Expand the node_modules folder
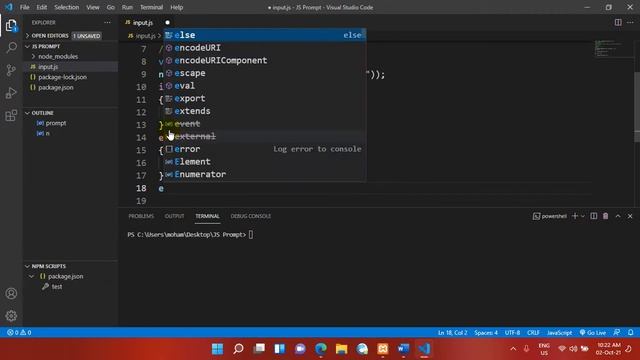The width and height of the screenshot is (640, 360). coord(58,56)
